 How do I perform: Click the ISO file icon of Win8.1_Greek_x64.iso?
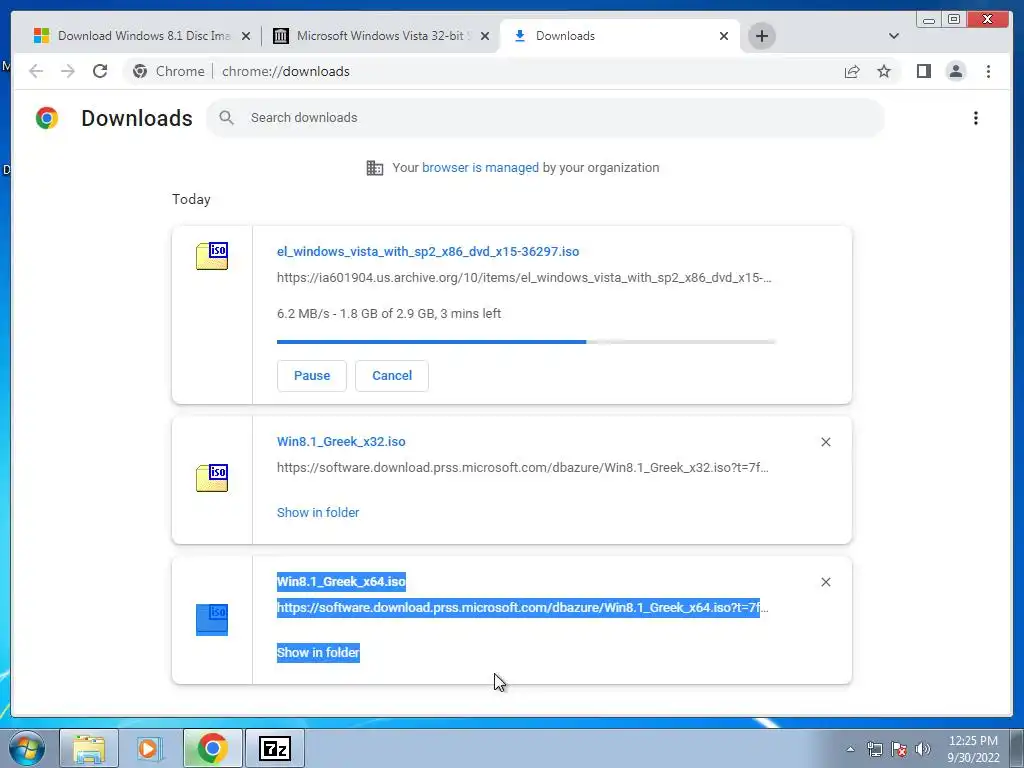212,619
